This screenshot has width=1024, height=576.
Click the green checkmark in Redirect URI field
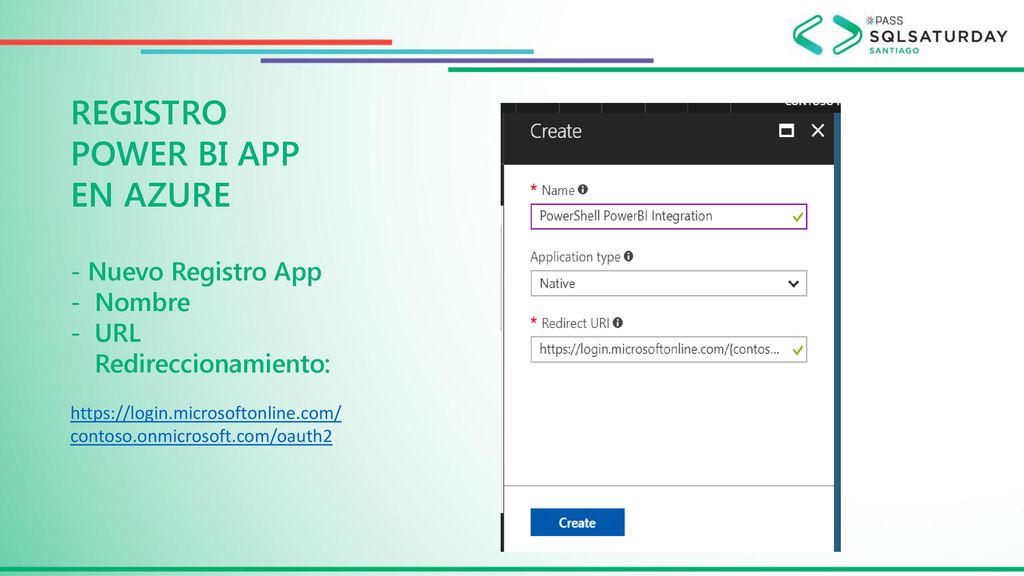coord(797,350)
